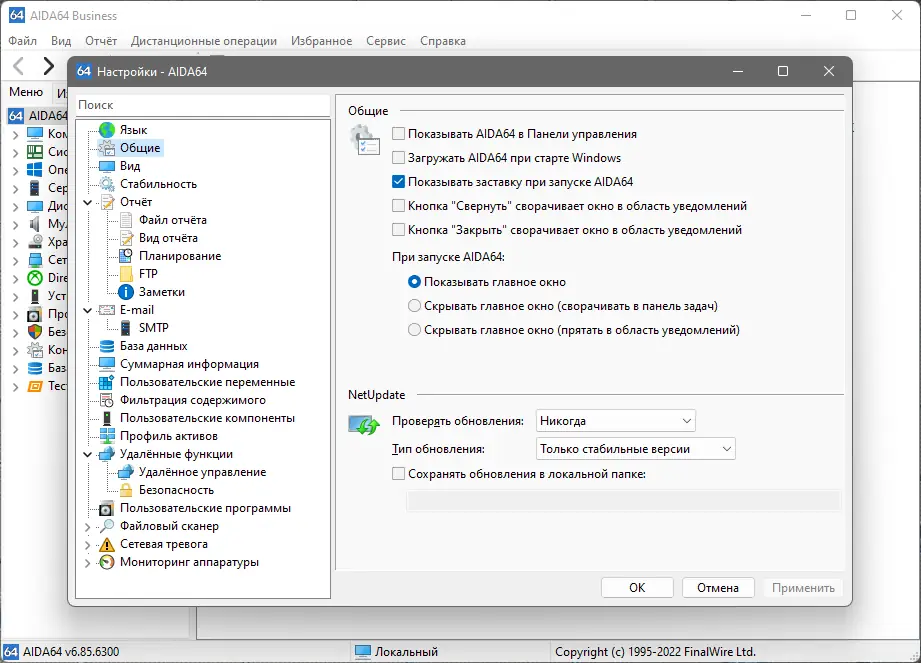Viewport: 921px width, 663px height.
Task: Toggle Кнопка "Закрыть" сворачивает окно checkbox
Action: tap(399, 230)
